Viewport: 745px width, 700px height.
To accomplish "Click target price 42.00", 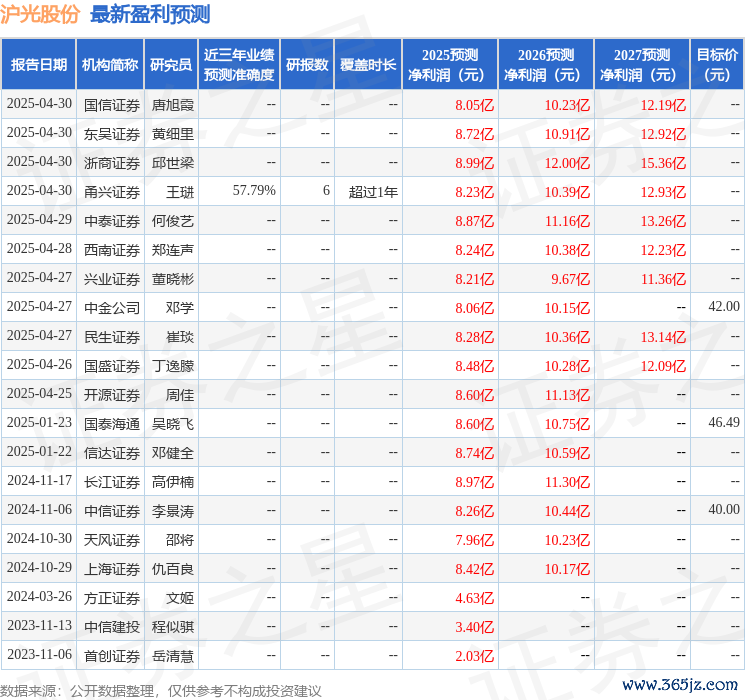I will pyautogui.click(x=724, y=307).
